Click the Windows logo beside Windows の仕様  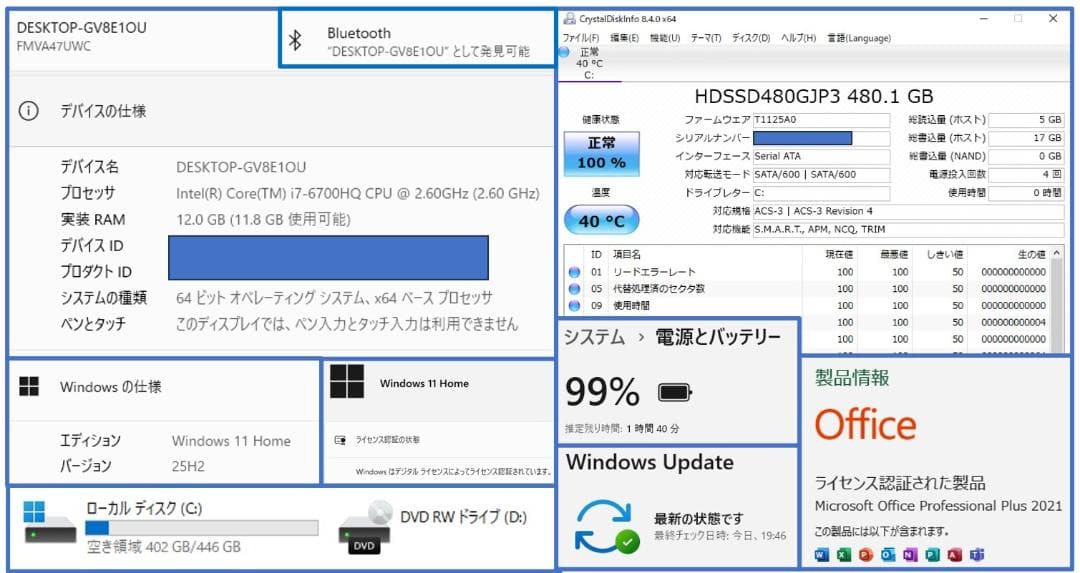pos(29,387)
